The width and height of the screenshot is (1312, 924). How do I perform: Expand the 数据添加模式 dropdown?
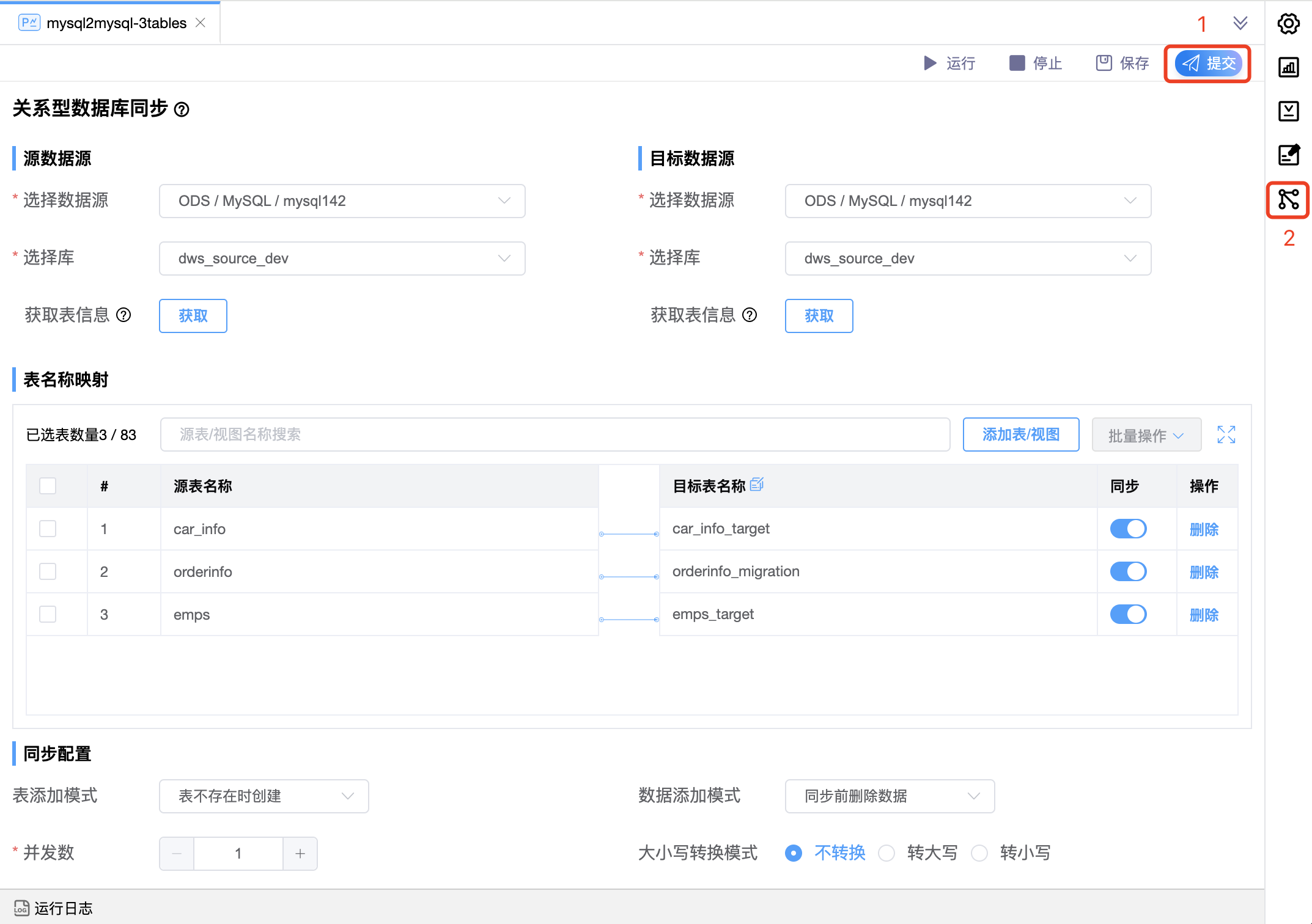890,796
